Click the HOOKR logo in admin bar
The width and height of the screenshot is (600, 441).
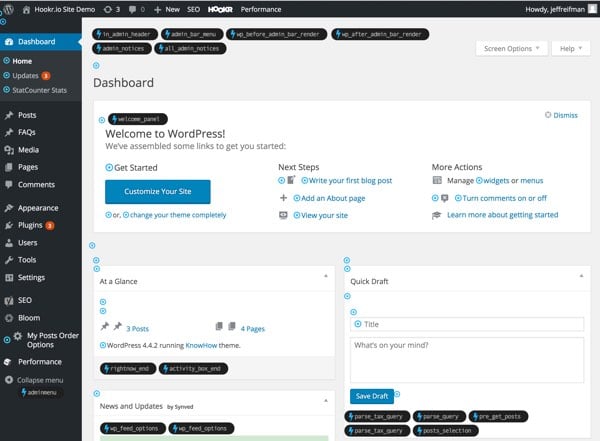click(x=220, y=9)
